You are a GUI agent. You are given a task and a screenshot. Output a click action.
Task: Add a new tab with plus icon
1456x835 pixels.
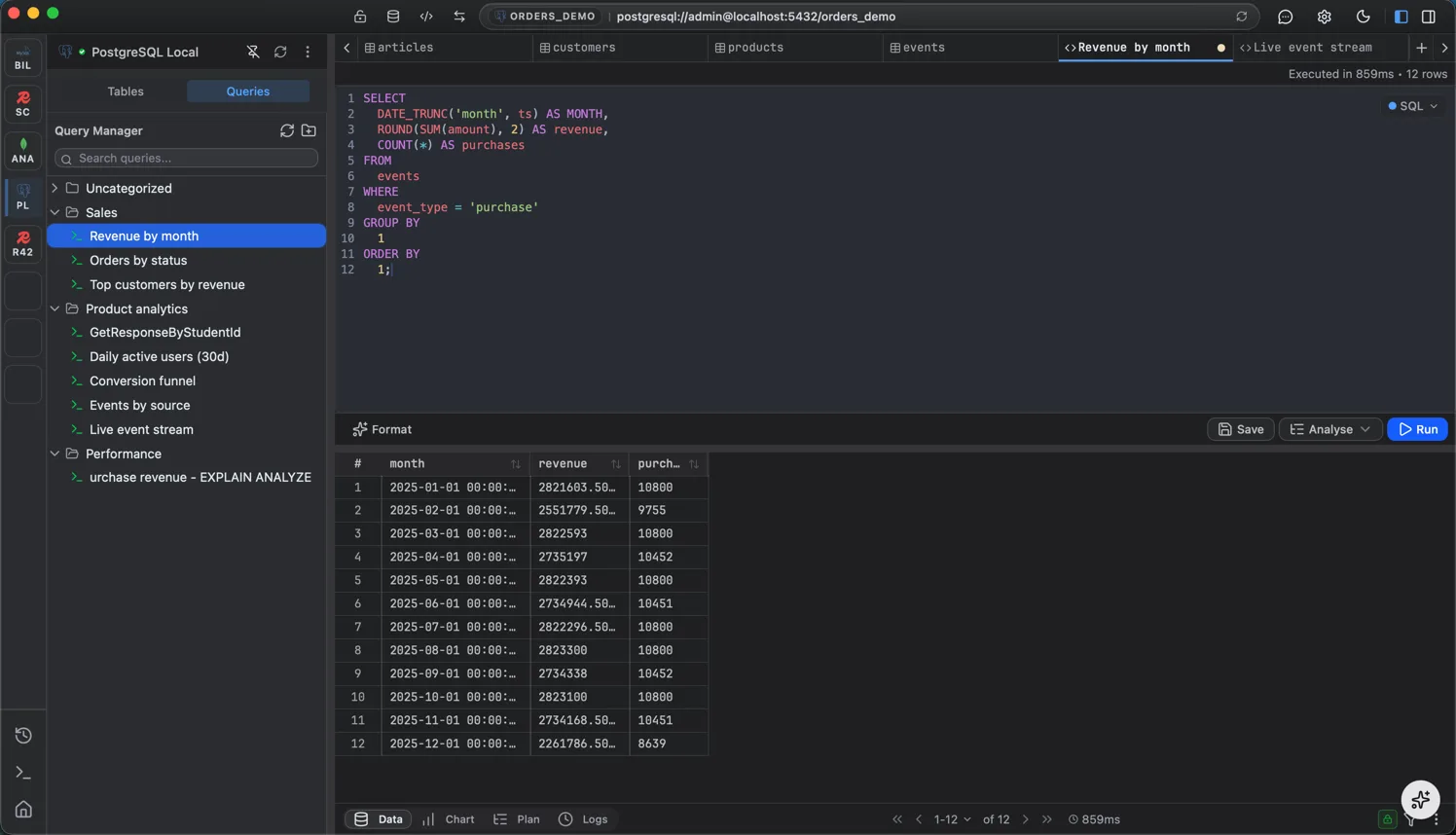click(x=1422, y=48)
